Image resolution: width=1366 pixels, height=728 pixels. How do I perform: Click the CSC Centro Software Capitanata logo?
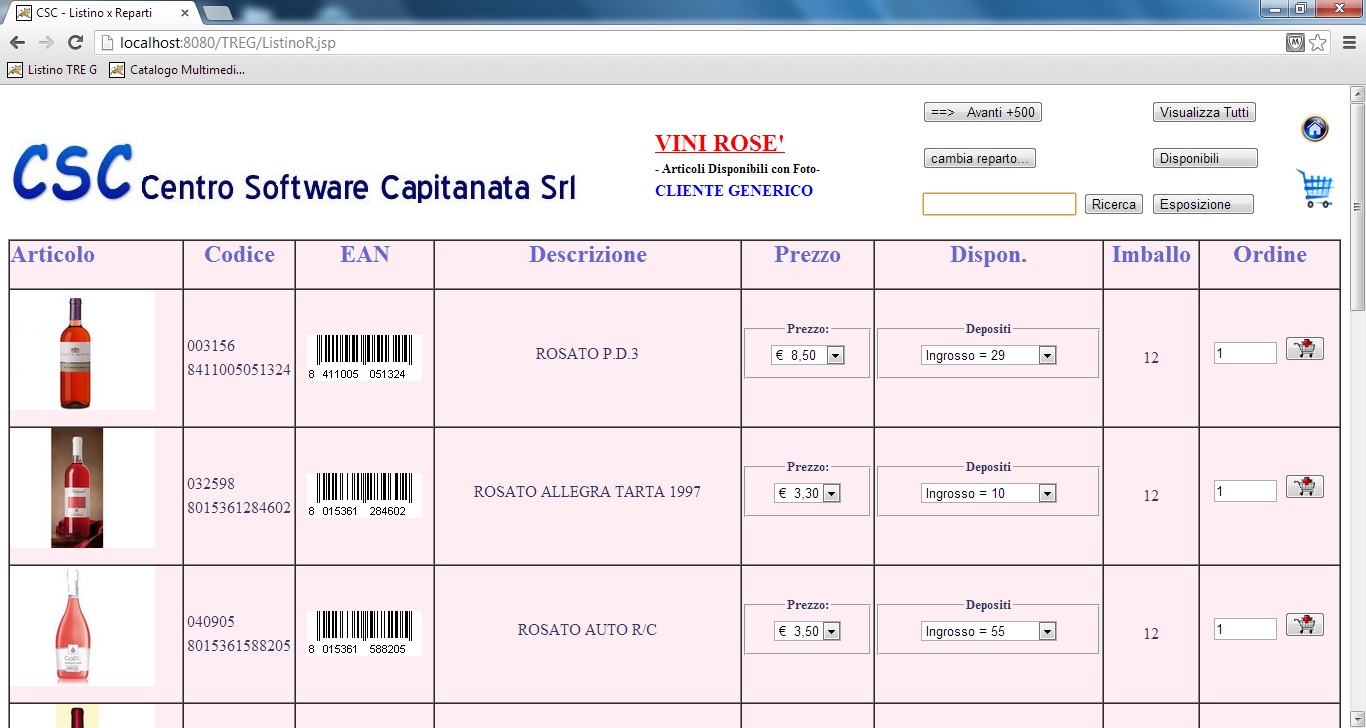click(x=294, y=173)
